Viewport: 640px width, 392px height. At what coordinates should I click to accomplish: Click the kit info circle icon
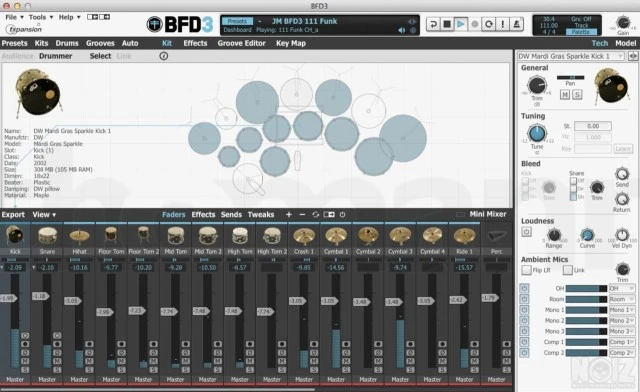[x=164, y=56]
